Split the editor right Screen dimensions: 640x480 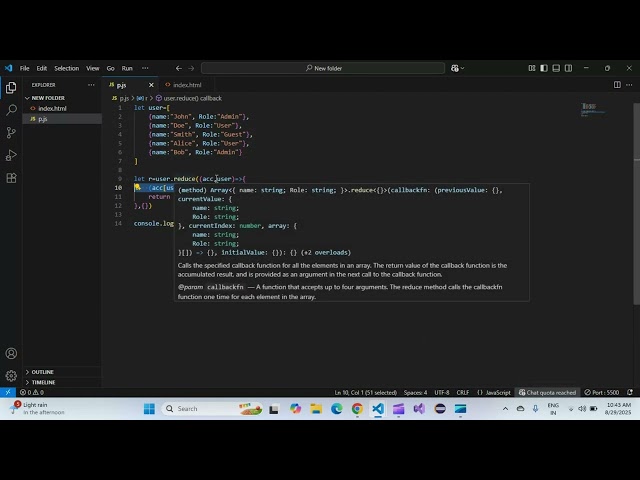click(x=617, y=84)
